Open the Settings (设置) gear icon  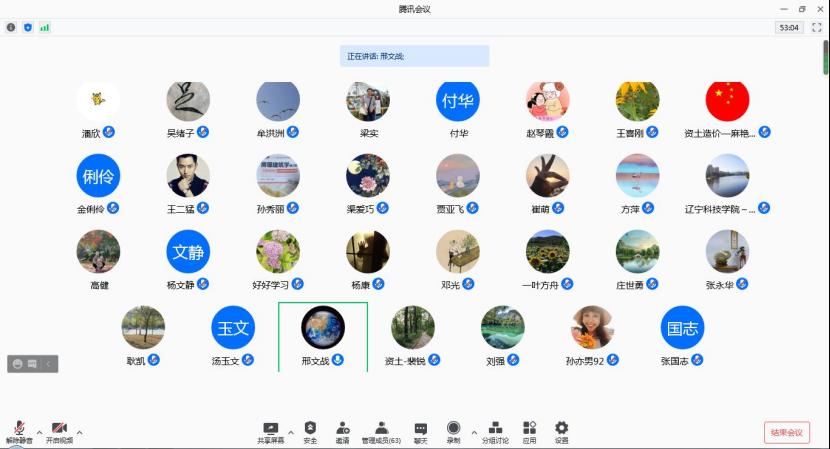pyautogui.click(x=561, y=429)
